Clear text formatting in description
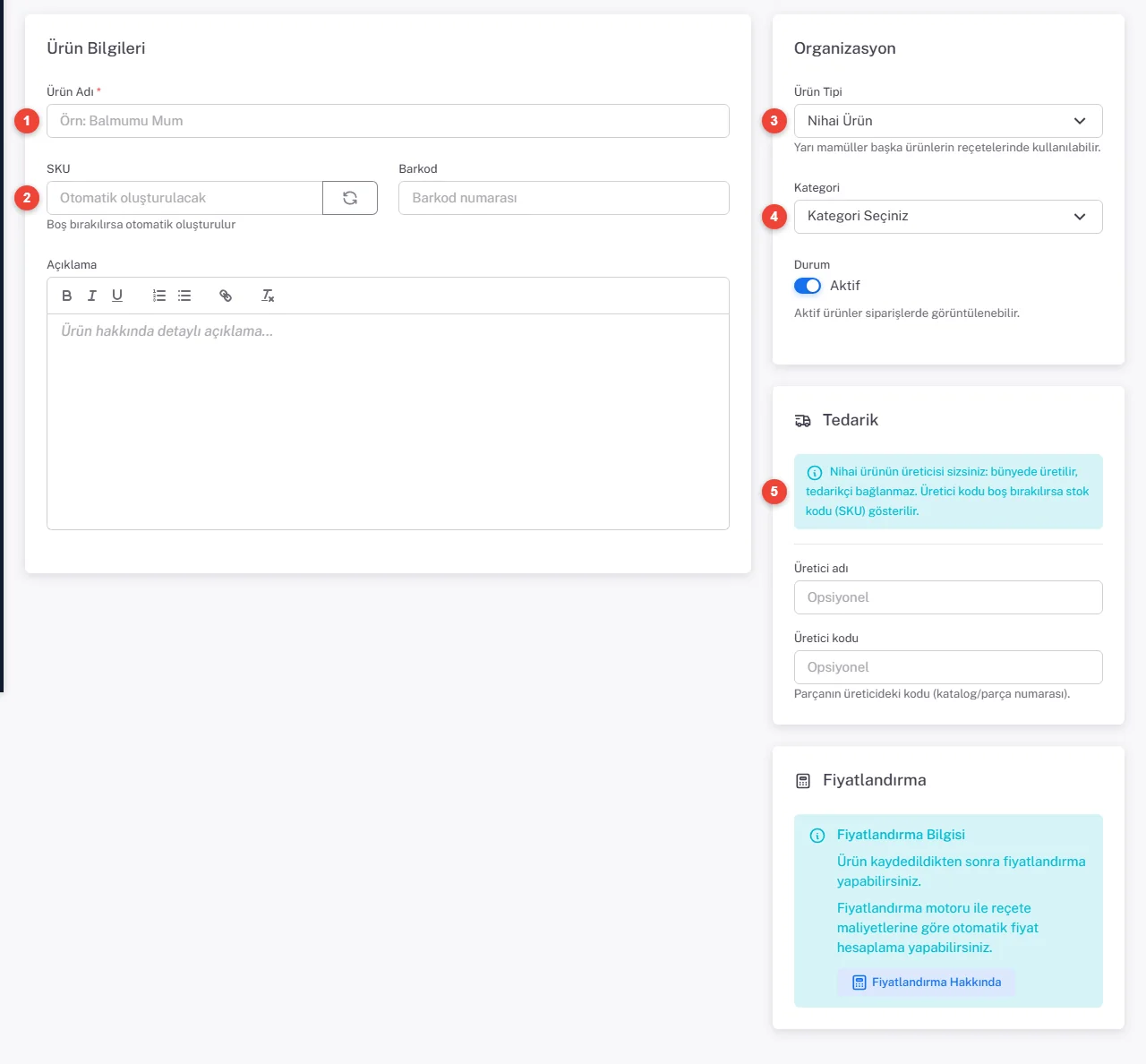The width and height of the screenshot is (1146, 1064). [268, 296]
